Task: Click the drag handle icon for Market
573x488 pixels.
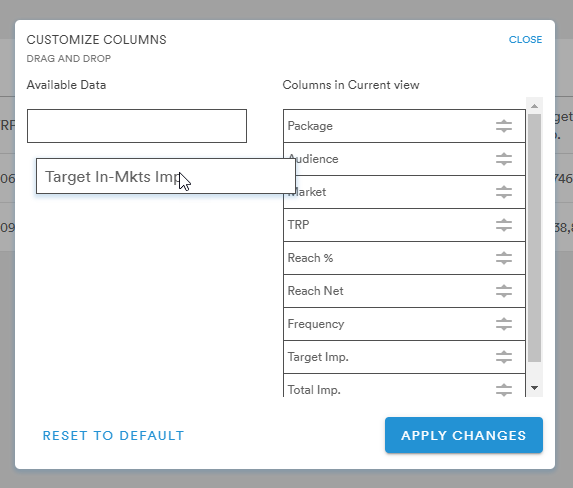Action: (504, 192)
